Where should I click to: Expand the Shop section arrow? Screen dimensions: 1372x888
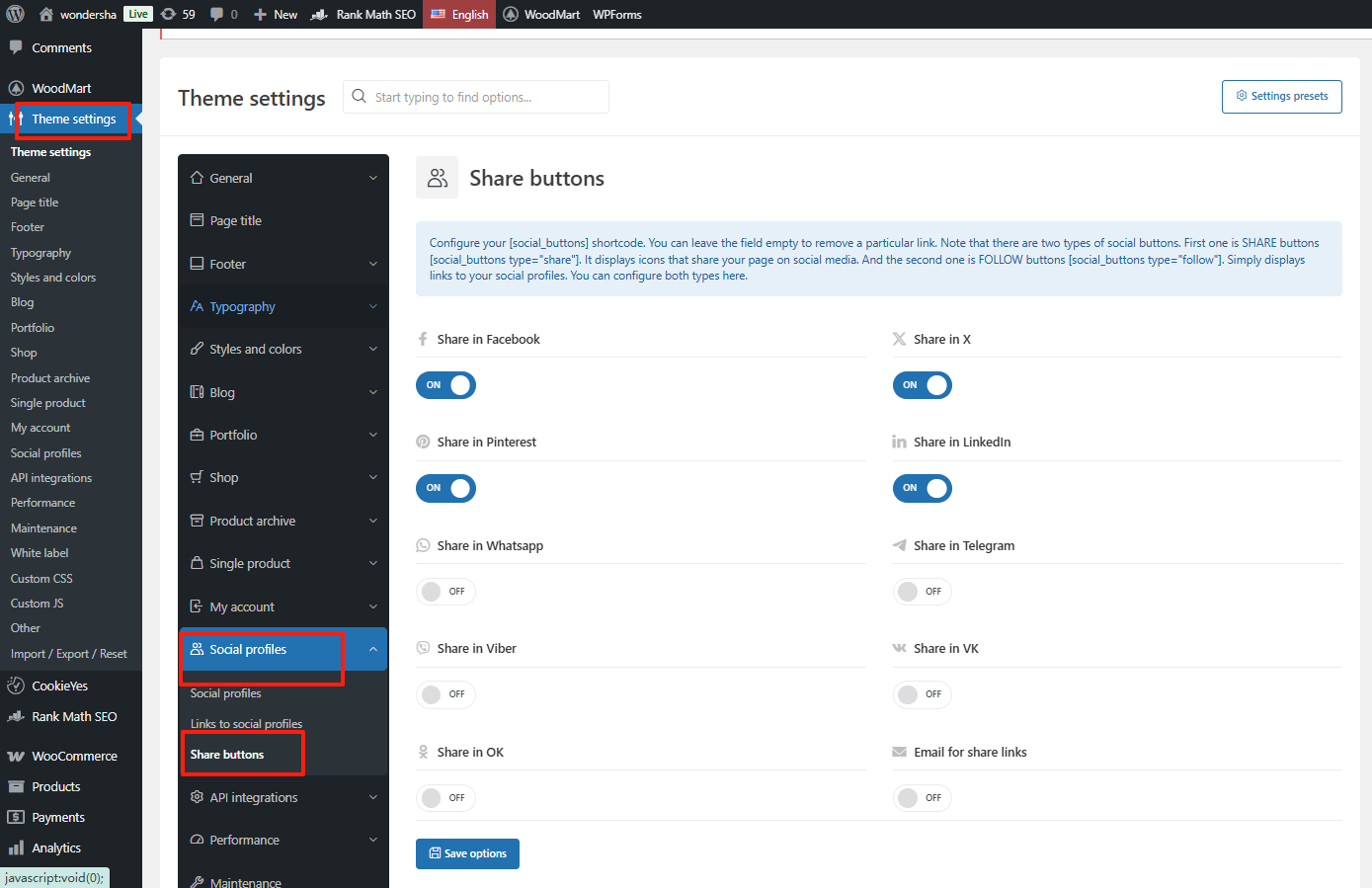click(373, 478)
